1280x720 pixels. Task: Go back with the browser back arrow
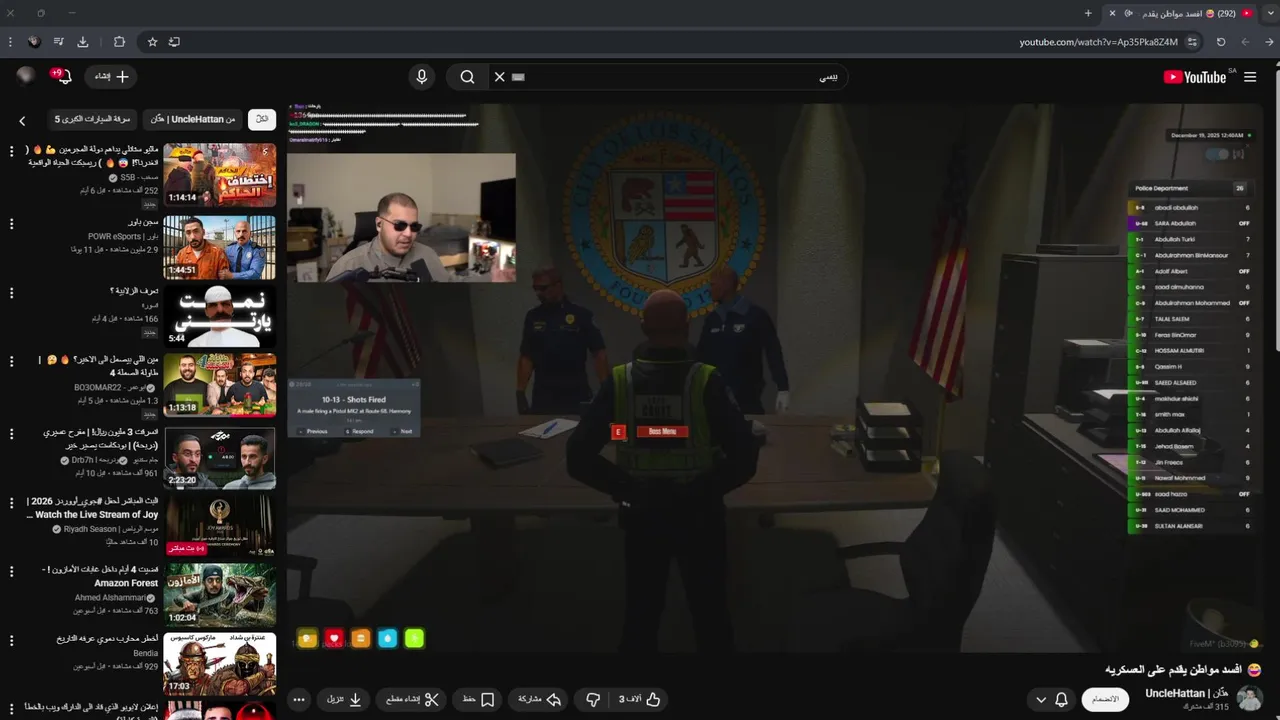[1270, 42]
